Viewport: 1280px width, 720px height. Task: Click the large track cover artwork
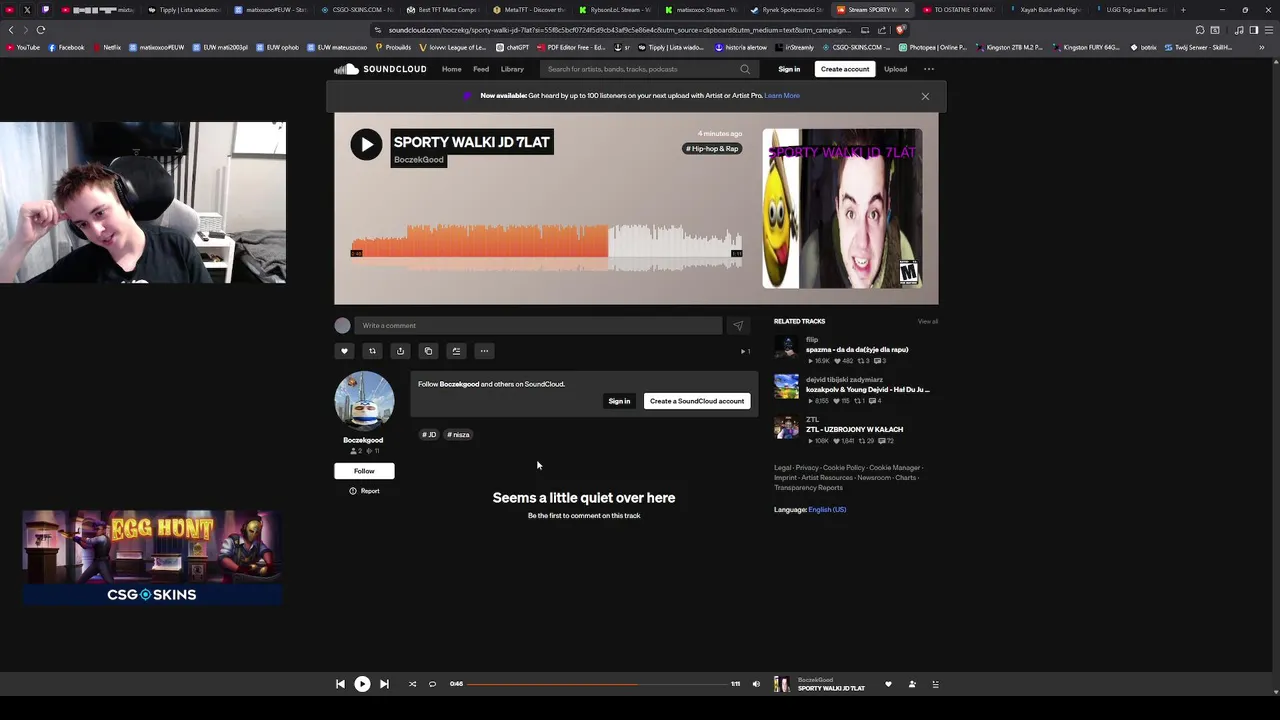coord(842,208)
